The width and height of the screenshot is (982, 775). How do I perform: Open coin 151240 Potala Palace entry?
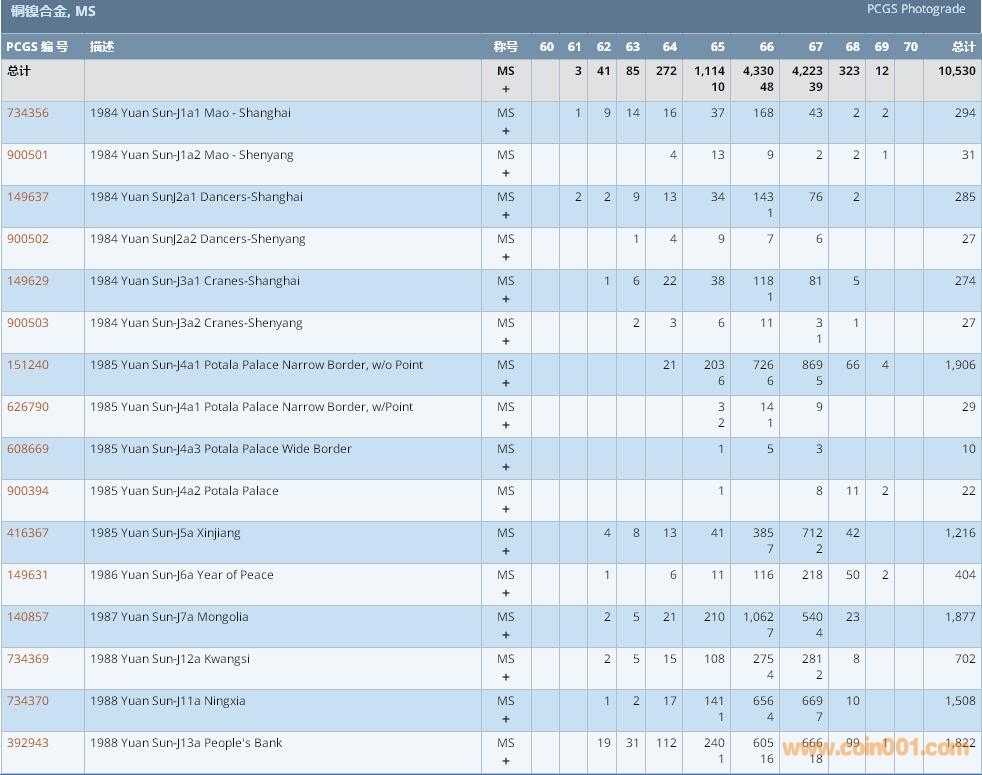(28, 365)
